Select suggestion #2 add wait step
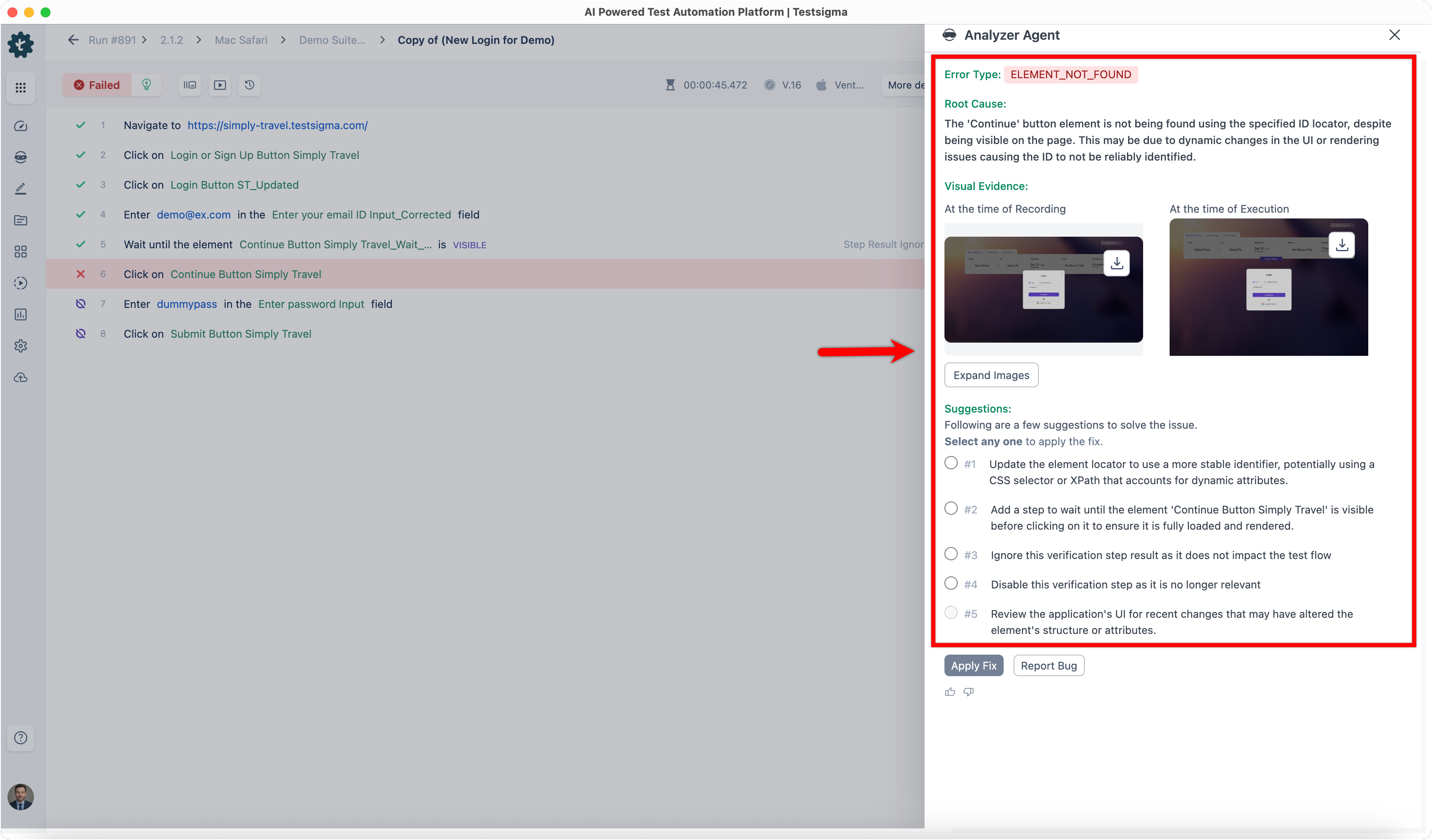The height and width of the screenshot is (840, 1432). pos(951,508)
